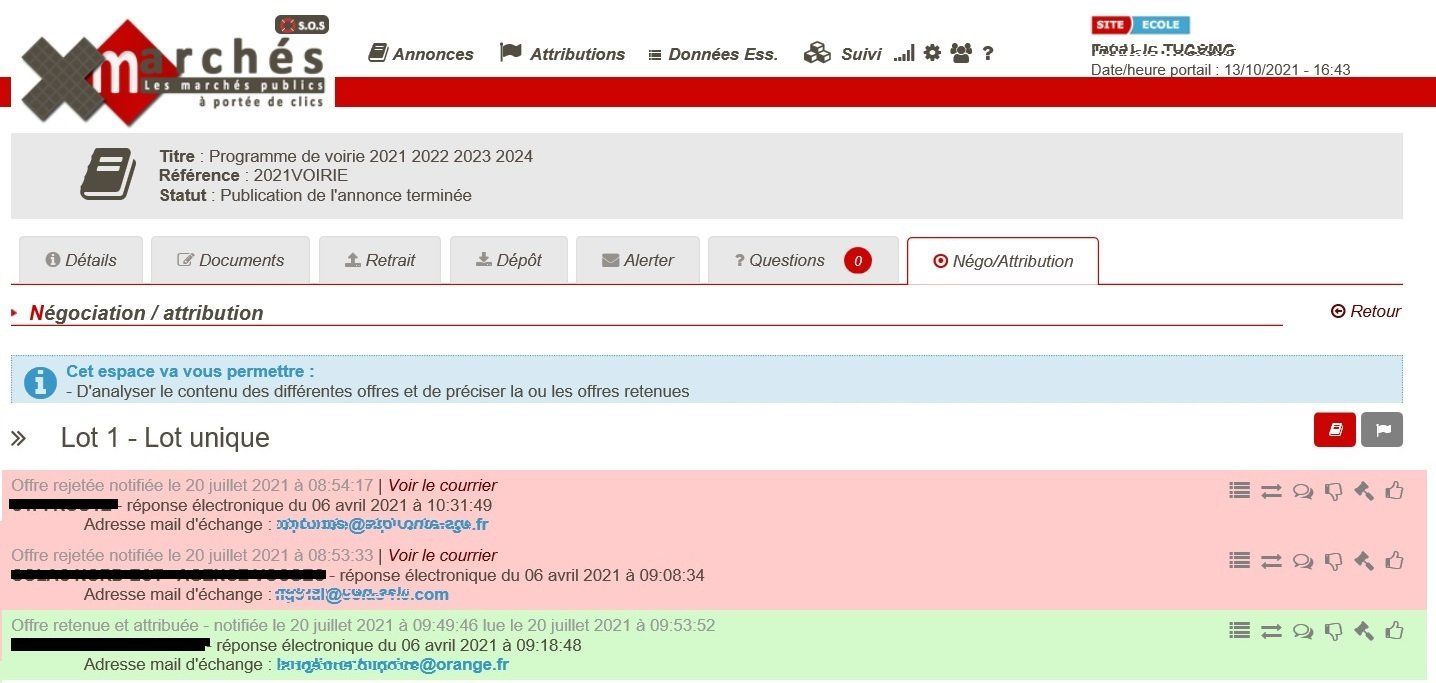Open the Suivi menu

[x=843, y=54]
